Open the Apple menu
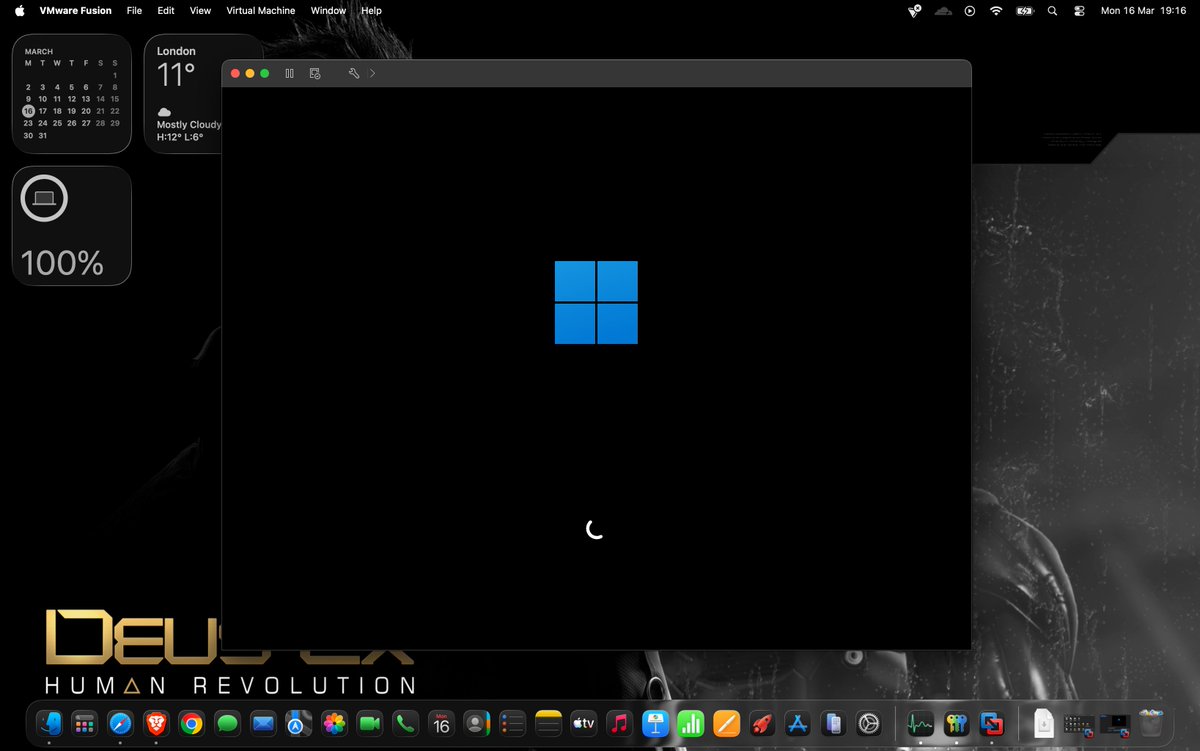This screenshot has width=1200, height=751. pos(19,10)
